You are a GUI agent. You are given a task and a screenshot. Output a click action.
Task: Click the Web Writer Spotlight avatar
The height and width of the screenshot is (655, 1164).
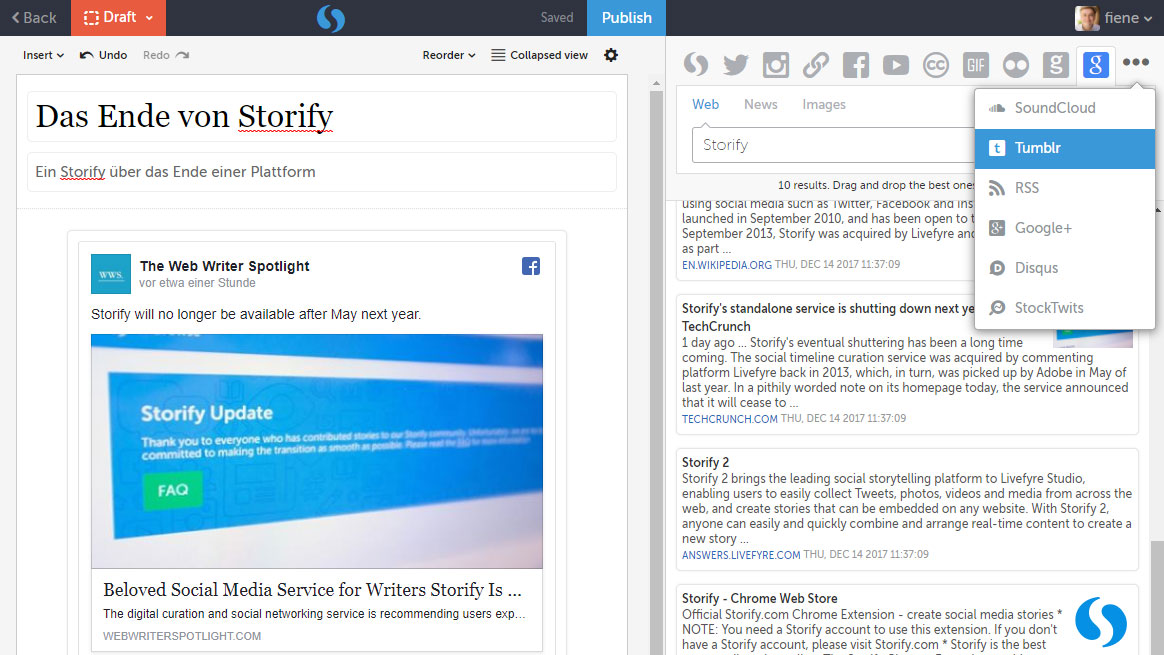coord(111,274)
